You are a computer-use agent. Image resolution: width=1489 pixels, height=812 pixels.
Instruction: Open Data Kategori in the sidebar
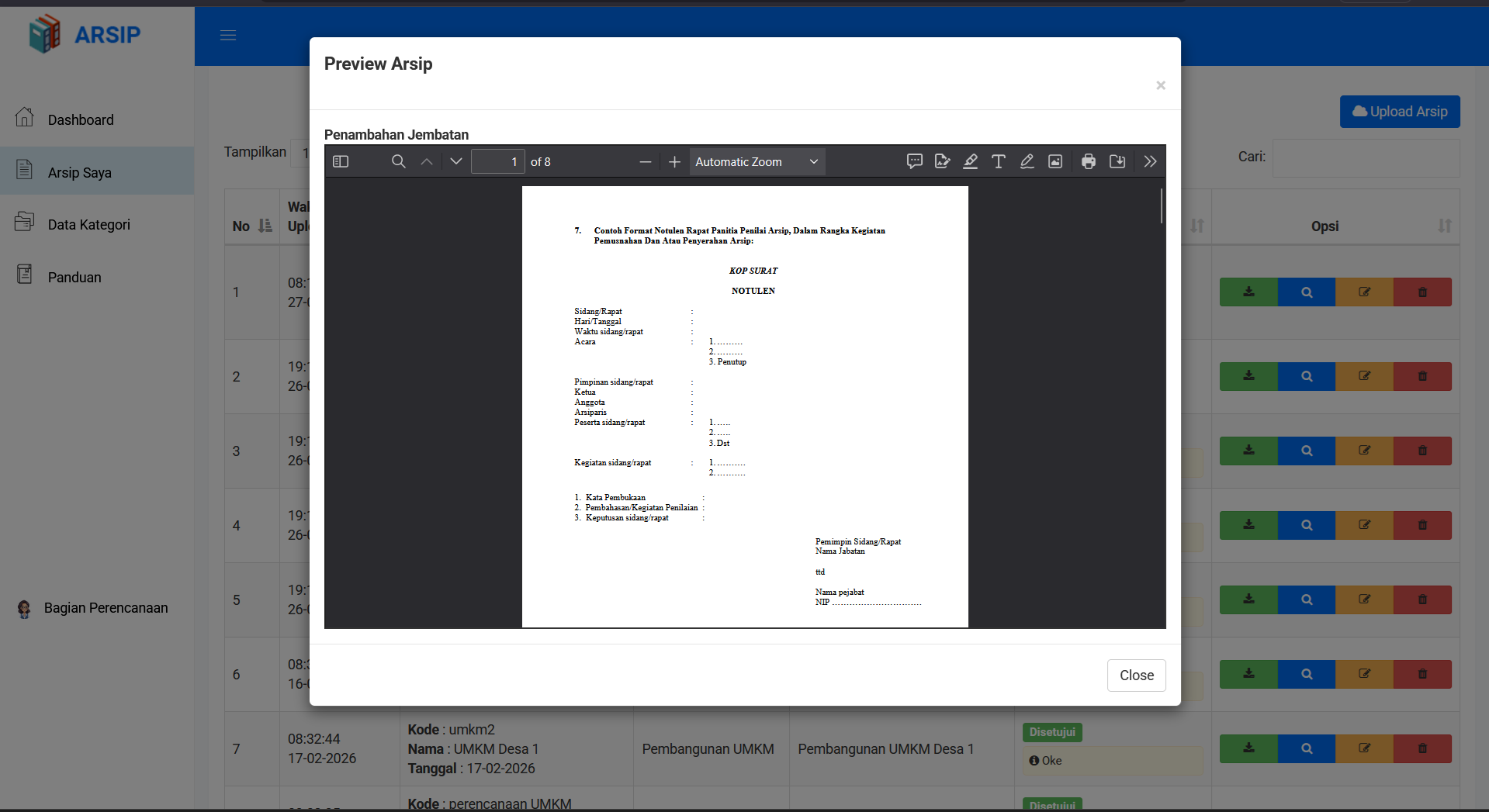[97, 224]
